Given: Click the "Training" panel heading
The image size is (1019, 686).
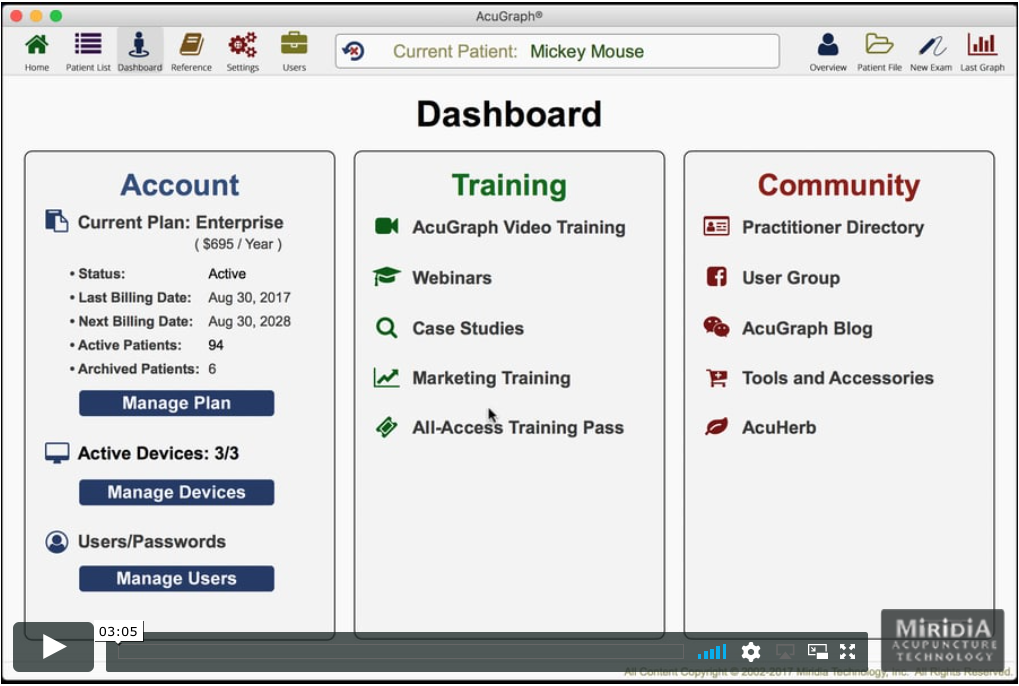Looking at the screenshot, I should tap(510, 186).
